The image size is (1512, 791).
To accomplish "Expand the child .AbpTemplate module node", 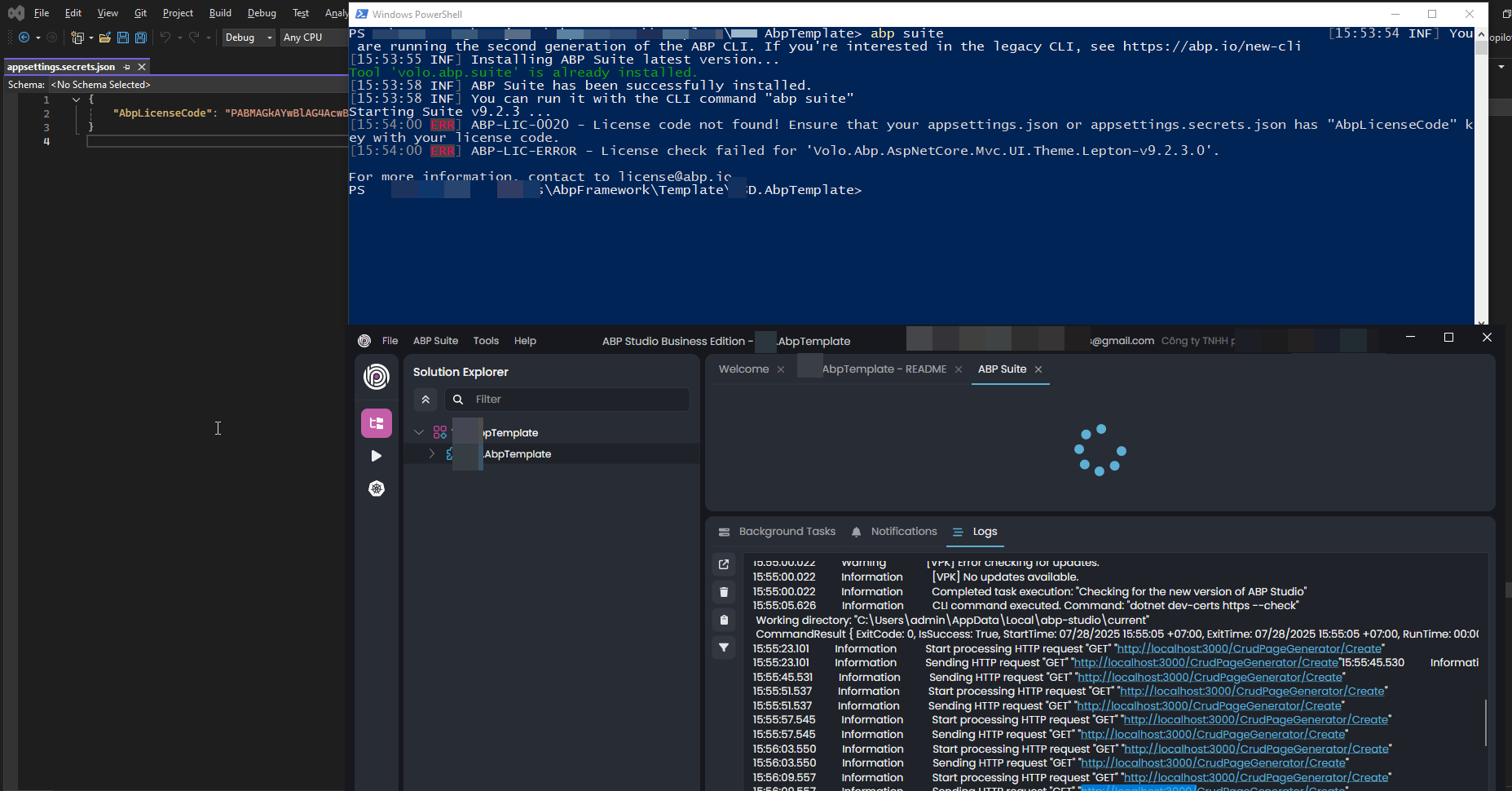I will coord(431,454).
